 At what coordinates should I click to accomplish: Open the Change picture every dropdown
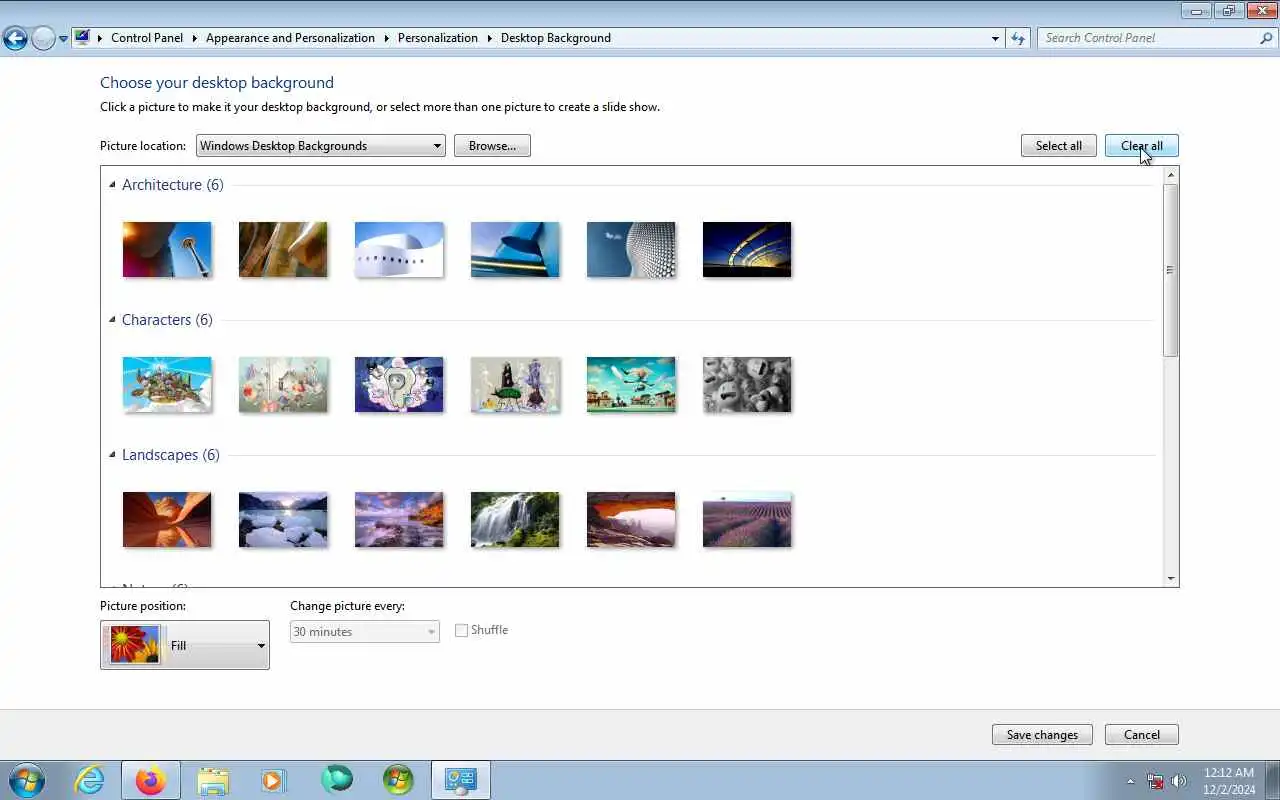click(365, 632)
